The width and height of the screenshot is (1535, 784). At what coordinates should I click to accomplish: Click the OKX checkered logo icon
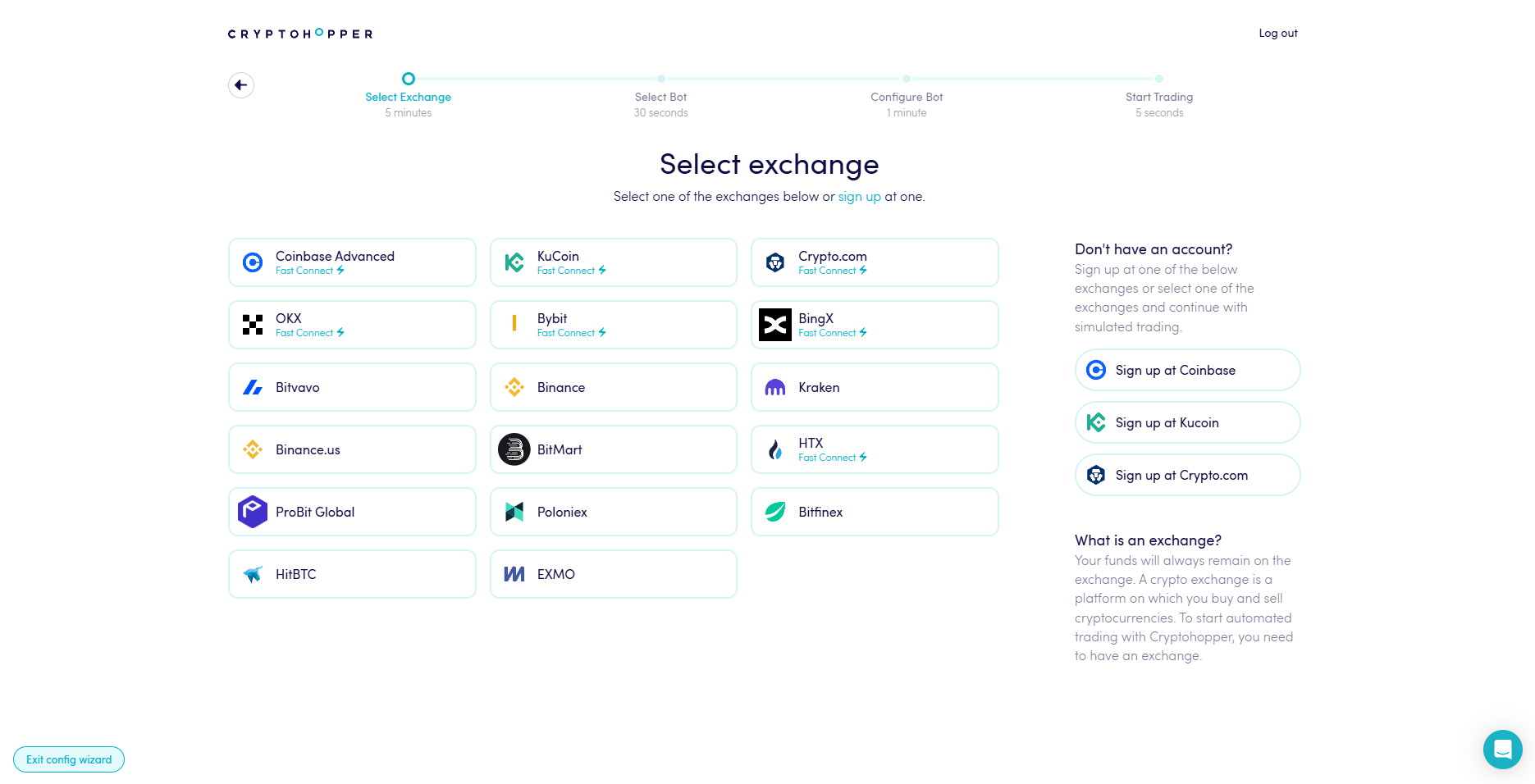pos(253,325)
